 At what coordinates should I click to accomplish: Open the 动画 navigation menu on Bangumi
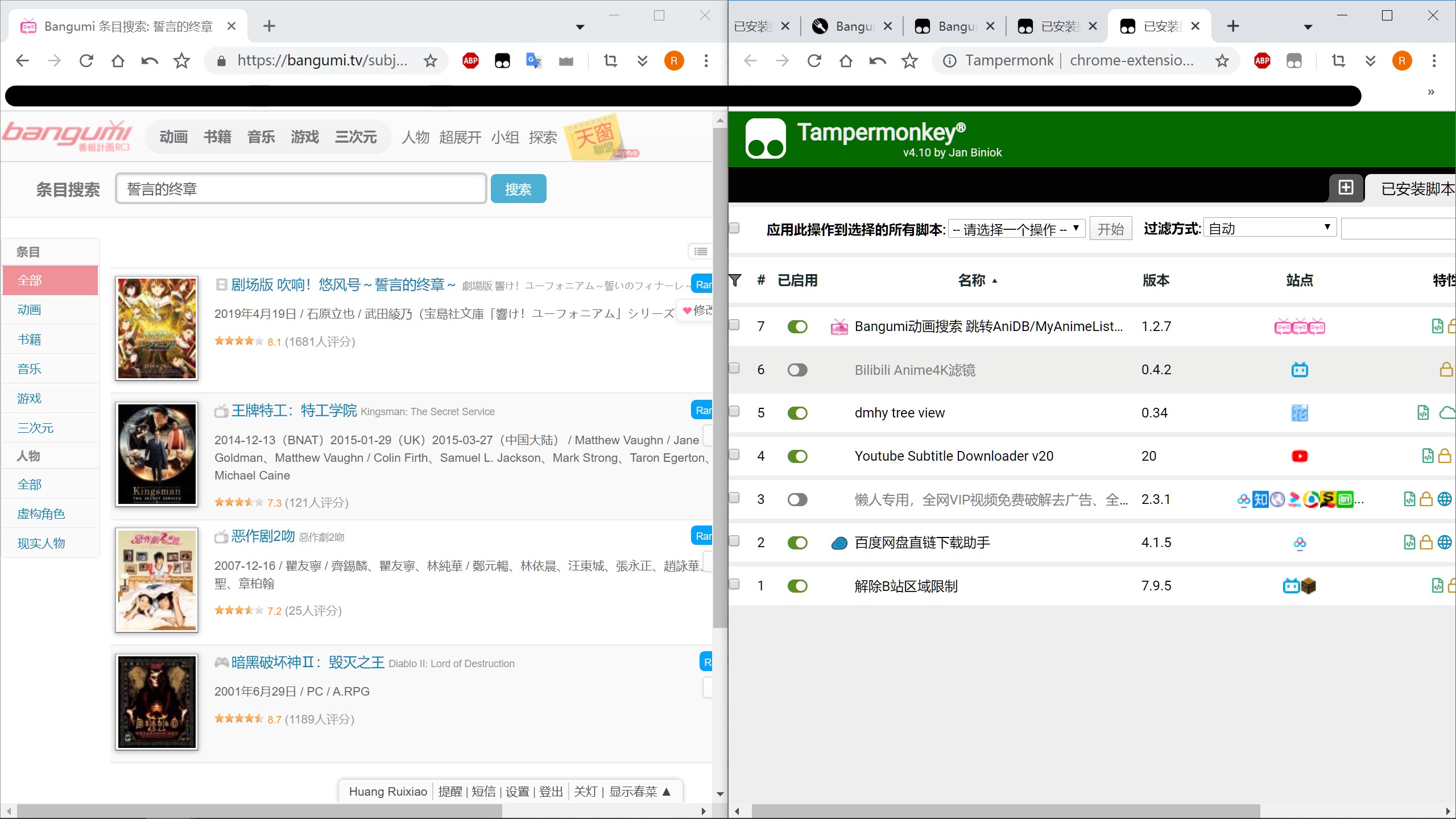pos(173,137)
